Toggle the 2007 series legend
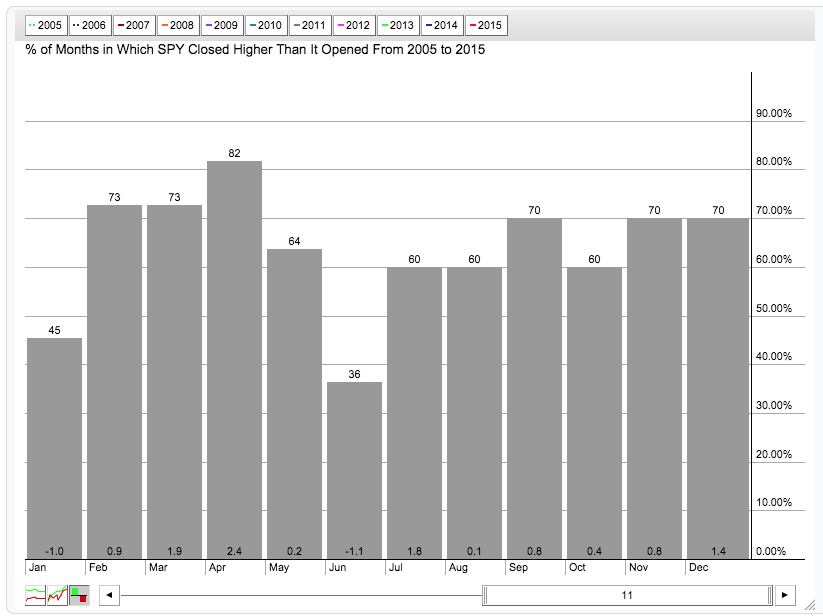Screen dimensions: 823x616 [x=134, y=25]
